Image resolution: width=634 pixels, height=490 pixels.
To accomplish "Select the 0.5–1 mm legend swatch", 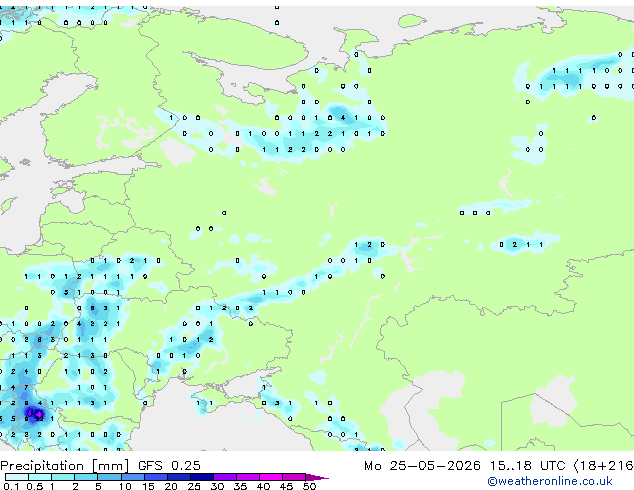I will click(40, 477).
